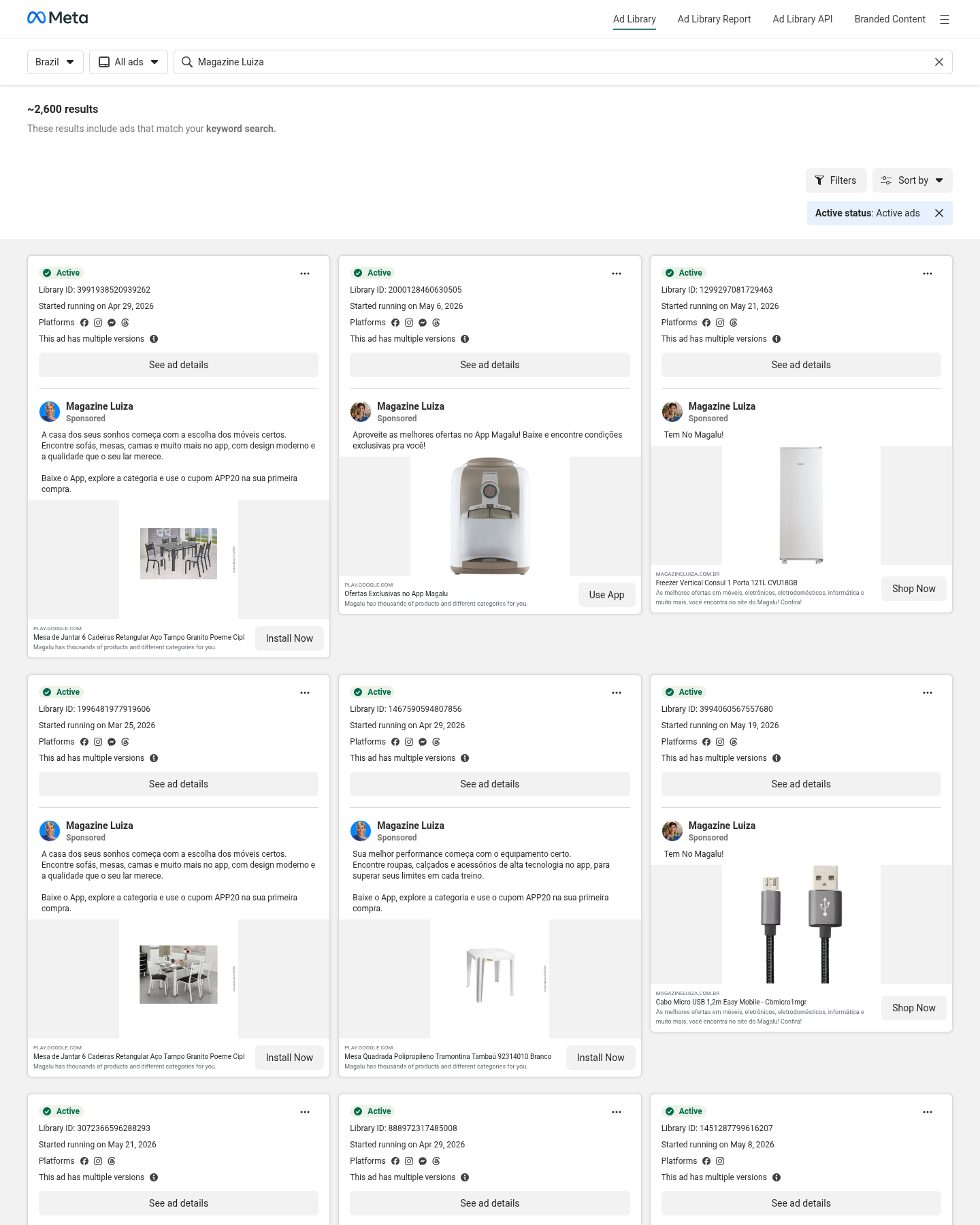Open three-dot menu on ad 3991938520939262
Image resolution: width=980 pixels, height=1225 pixels.
[x=305, y=274]
